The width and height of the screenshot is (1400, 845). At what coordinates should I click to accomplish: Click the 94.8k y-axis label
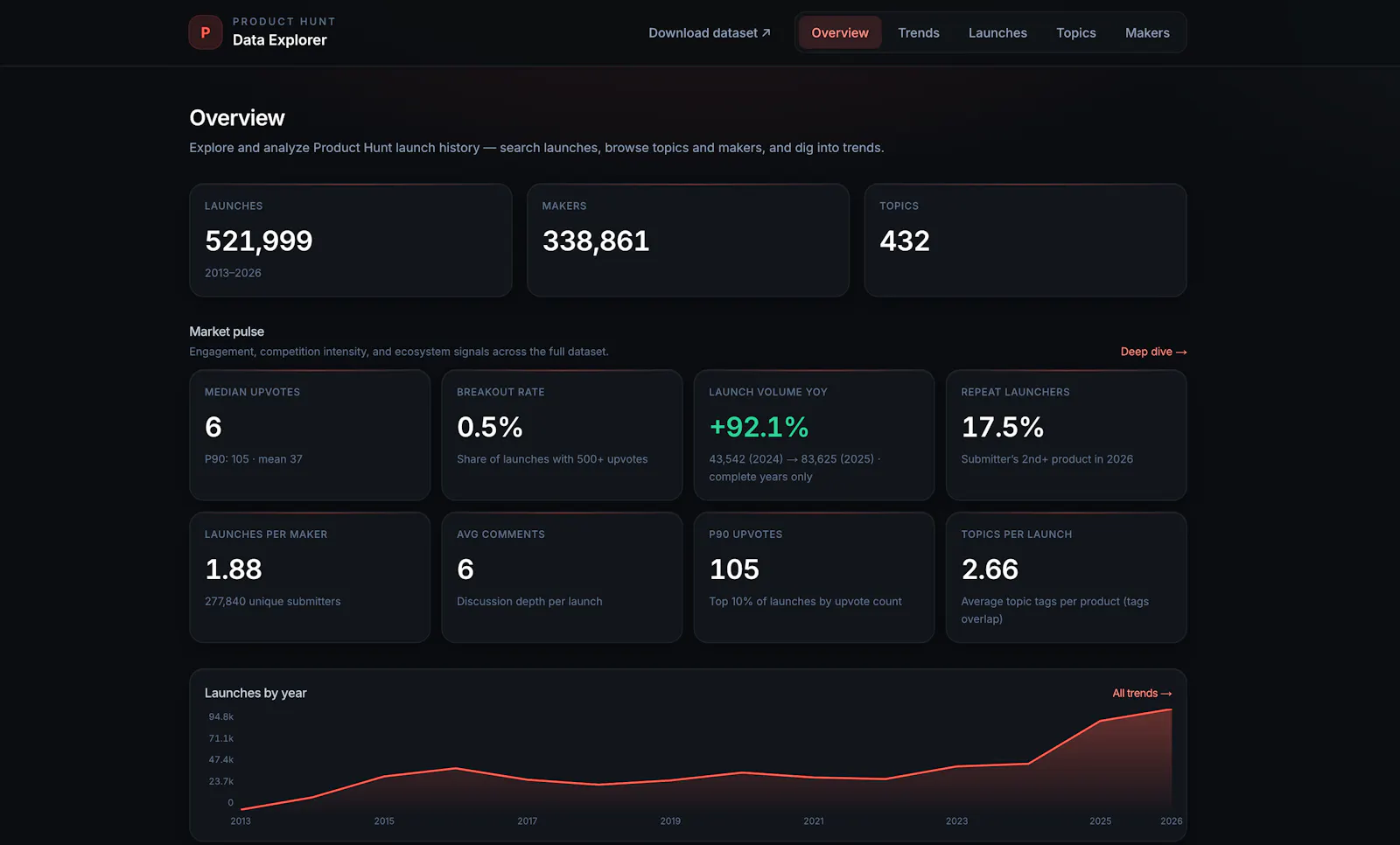pyautogui.click(x=221, y=717)
